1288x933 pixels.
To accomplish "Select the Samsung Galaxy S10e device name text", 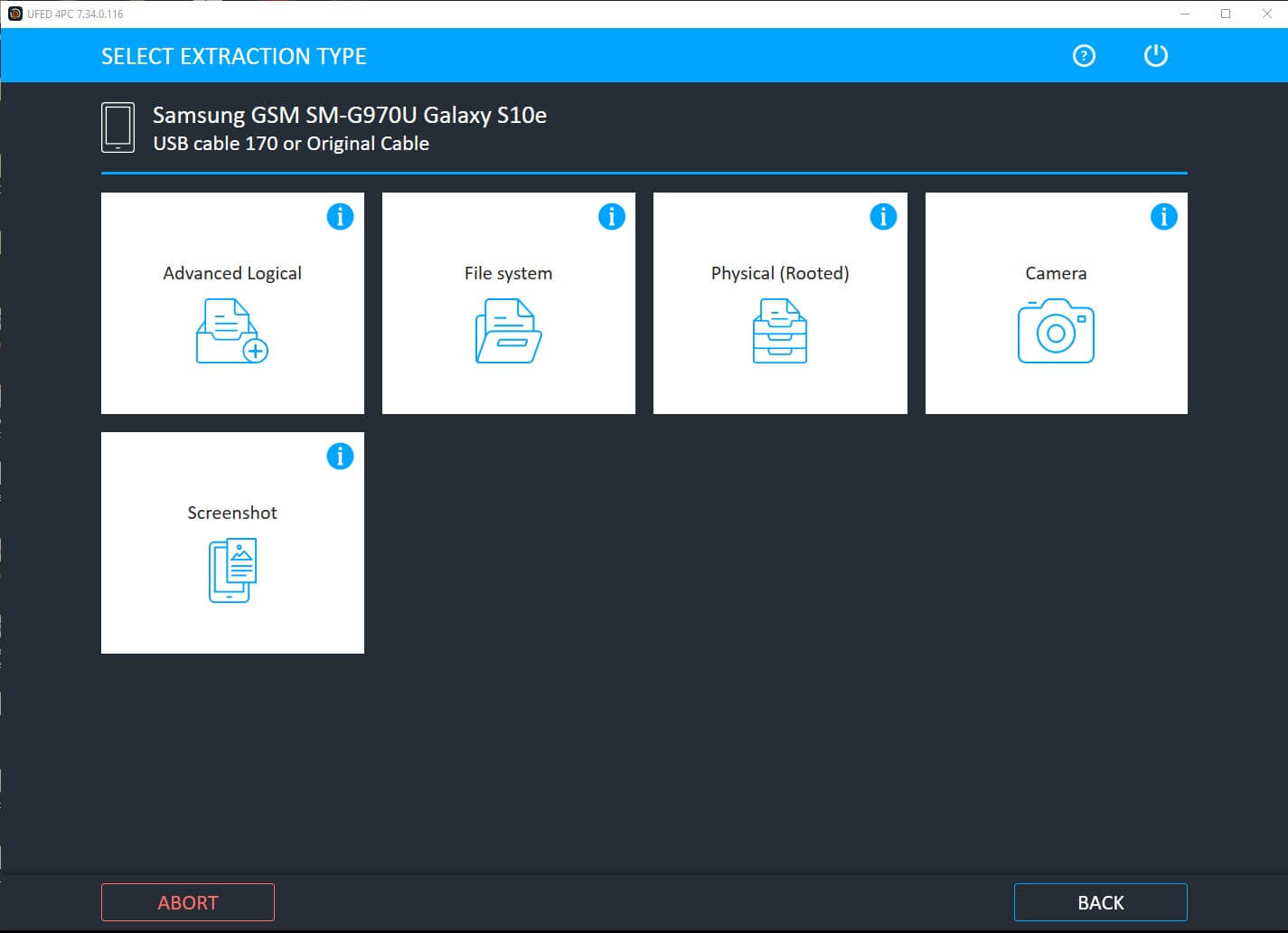I will click(348, 115).
